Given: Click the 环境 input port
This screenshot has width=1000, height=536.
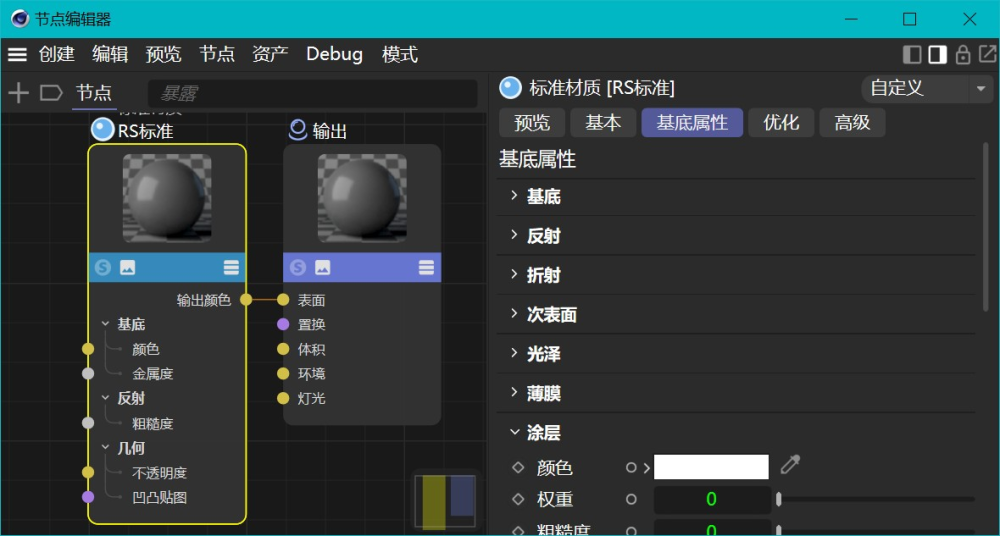Looking at the screenshot, I should pos(283,373).
